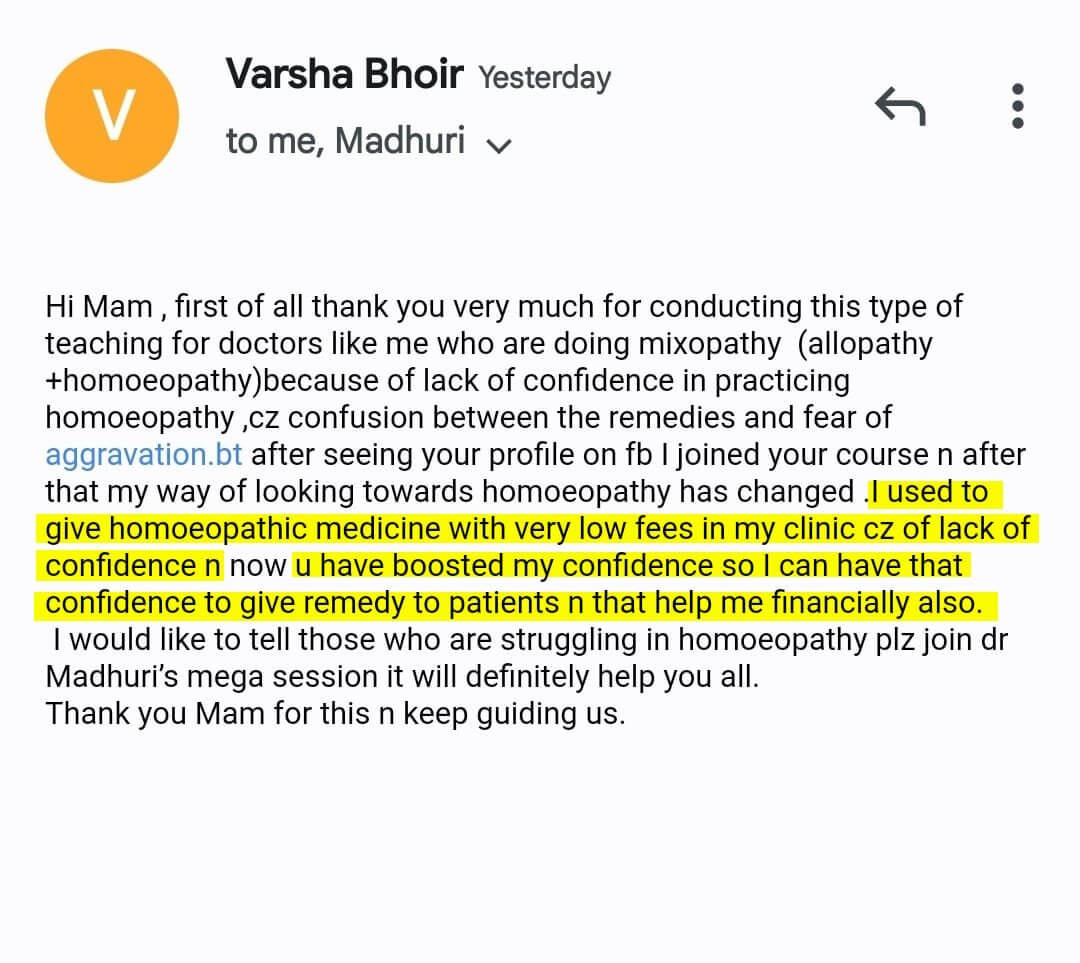Expand recipient details chevron beside Madhuri

tap(498, 145)
